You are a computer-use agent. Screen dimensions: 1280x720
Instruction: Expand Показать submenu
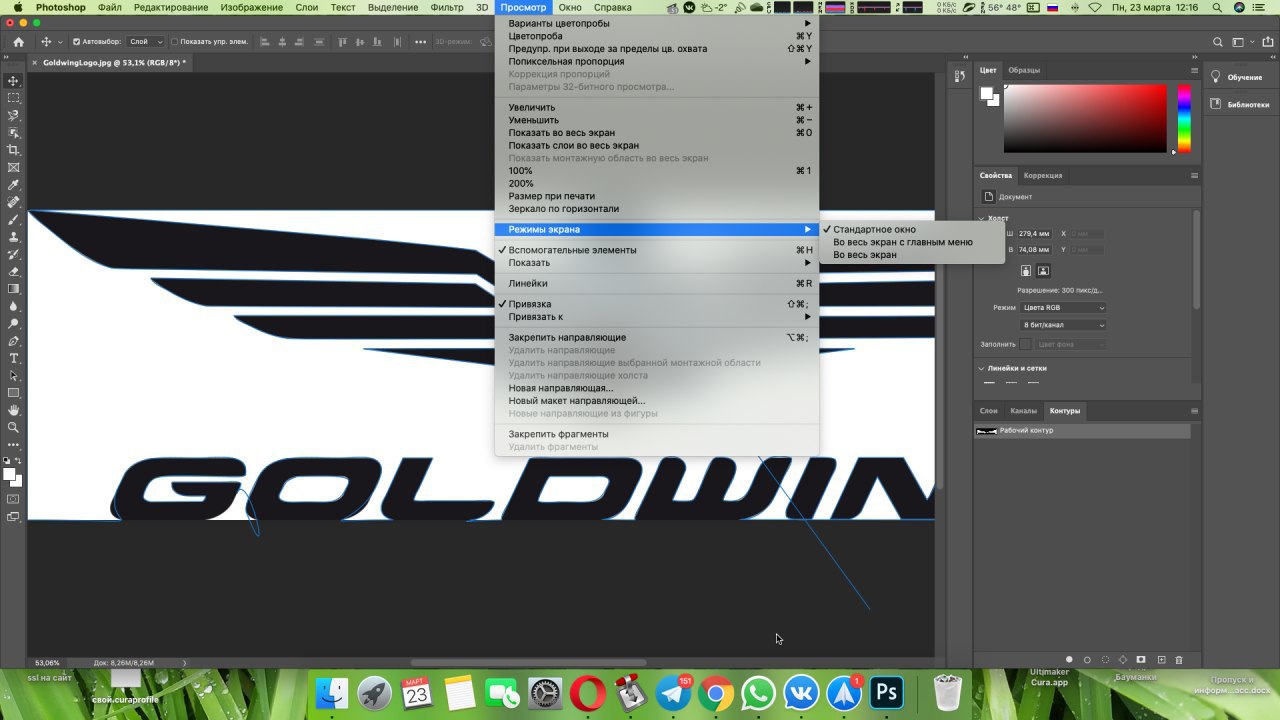[657, 263]
